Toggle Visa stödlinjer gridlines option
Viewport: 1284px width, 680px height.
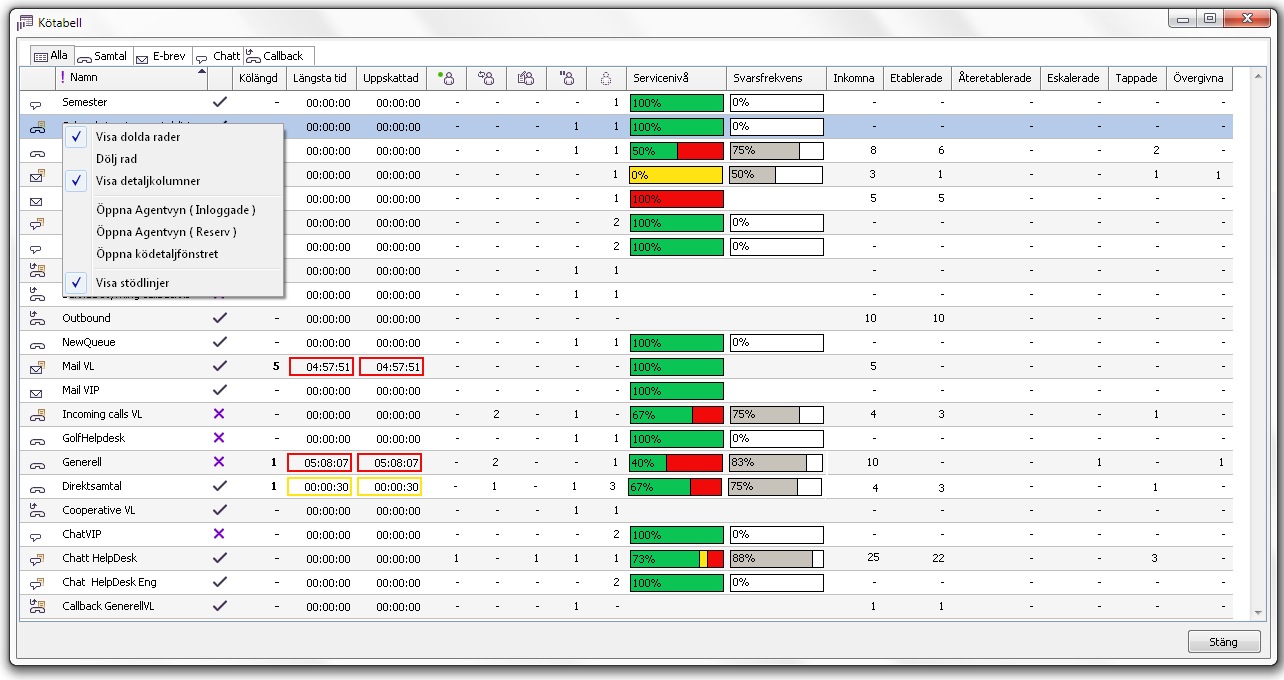(x=132, y=283)
